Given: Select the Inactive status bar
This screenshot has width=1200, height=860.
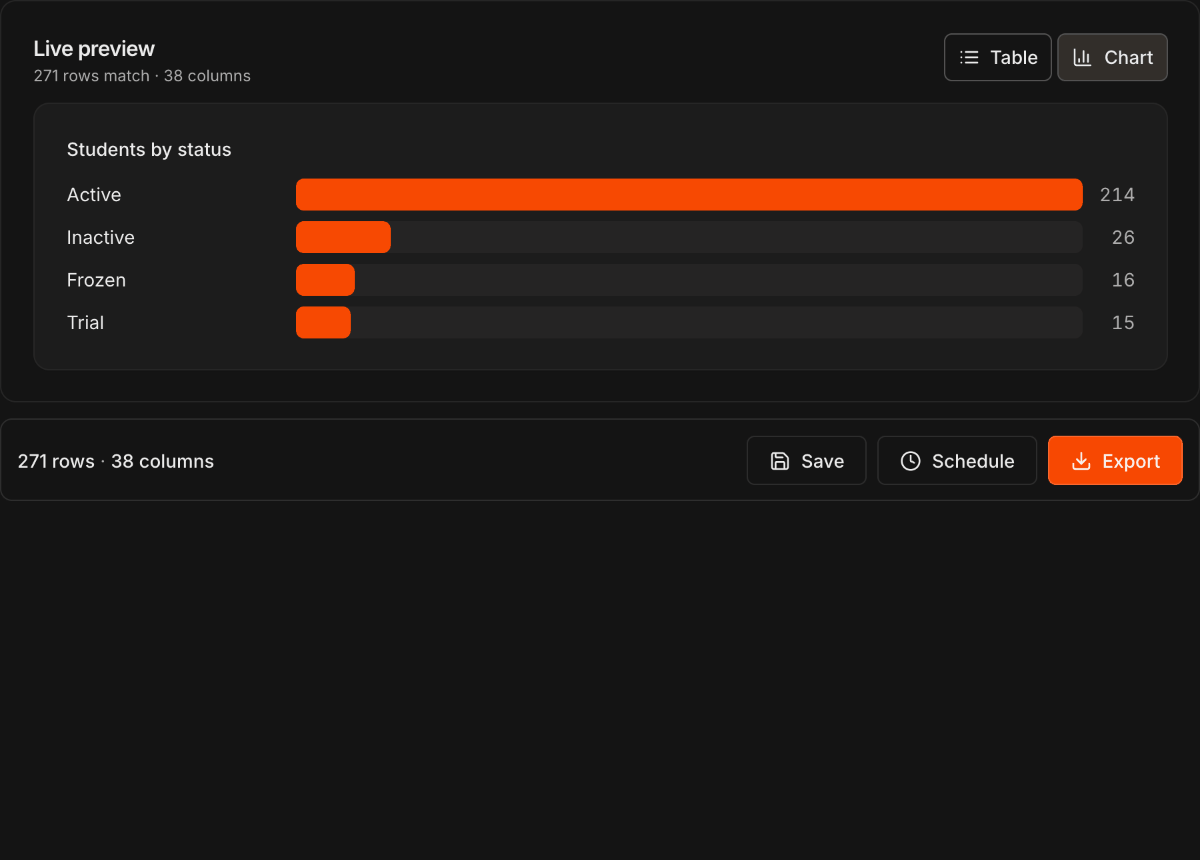Looking at the screenshot, I should [343, 237].
